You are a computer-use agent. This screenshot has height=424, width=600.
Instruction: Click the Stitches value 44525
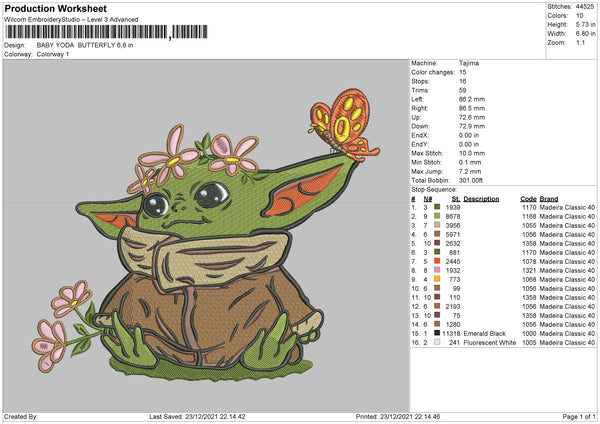click(585, 7)
